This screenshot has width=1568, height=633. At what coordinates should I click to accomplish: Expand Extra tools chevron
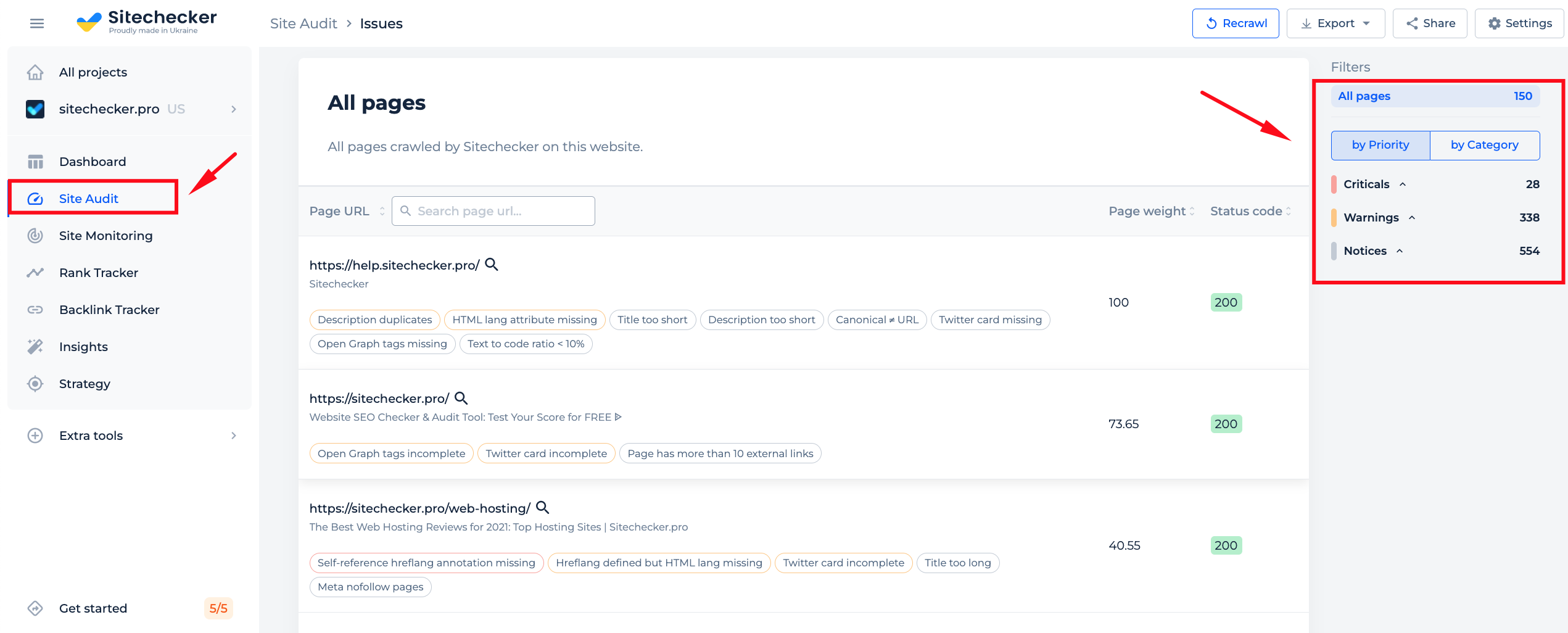[234, 436]
